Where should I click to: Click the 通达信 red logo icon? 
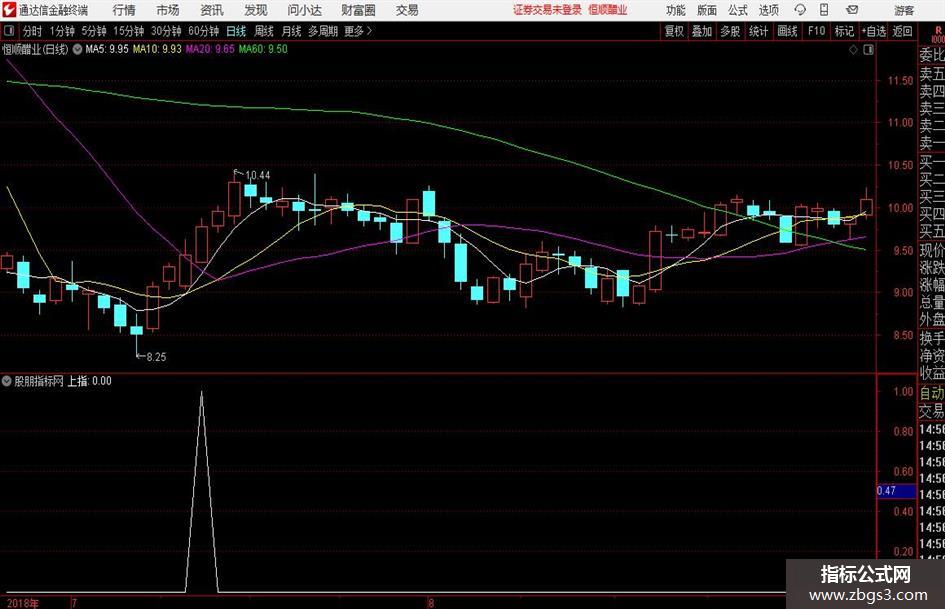[9, 10]
